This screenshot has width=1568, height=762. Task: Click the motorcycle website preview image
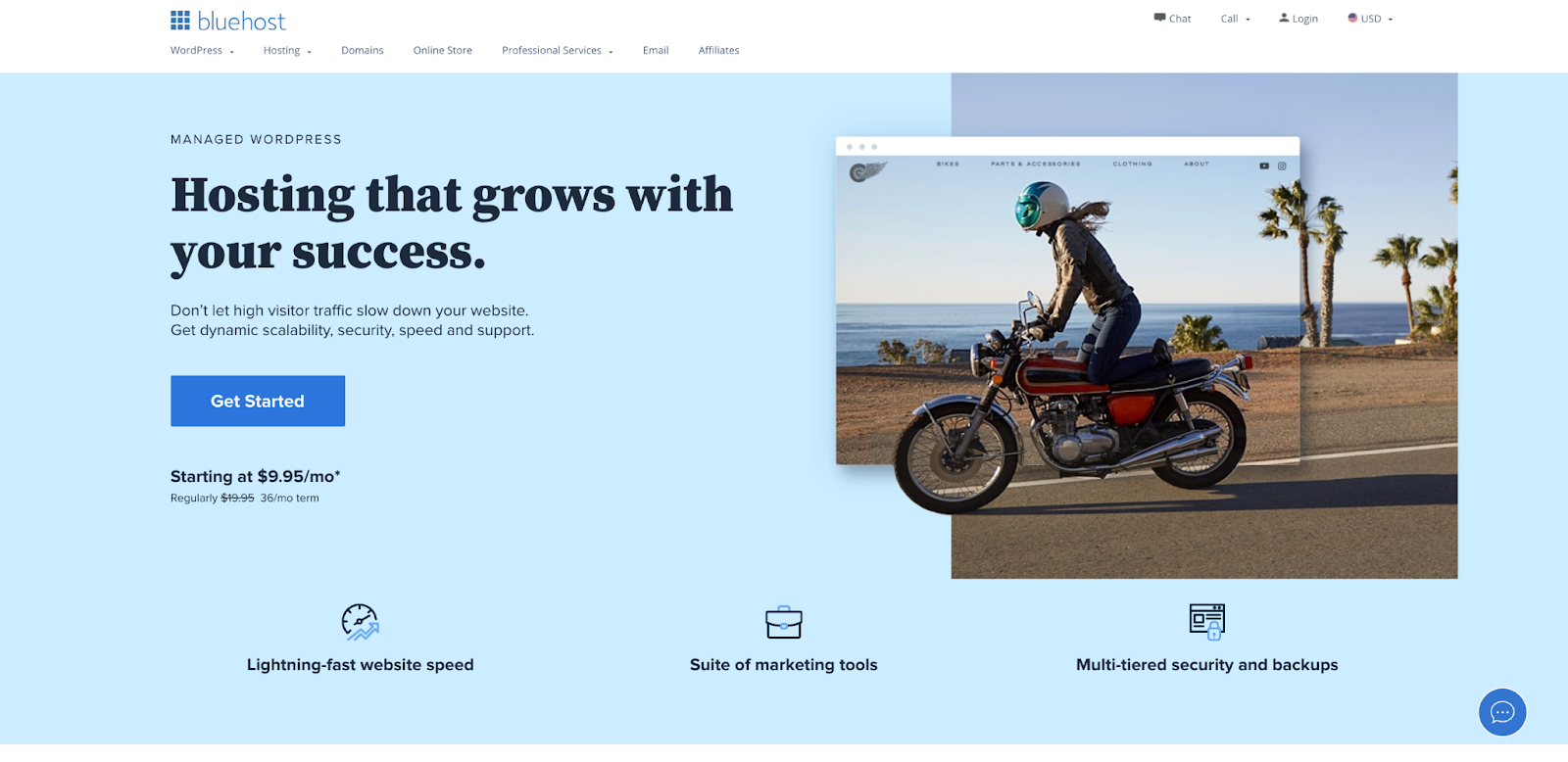[1067, 301]
